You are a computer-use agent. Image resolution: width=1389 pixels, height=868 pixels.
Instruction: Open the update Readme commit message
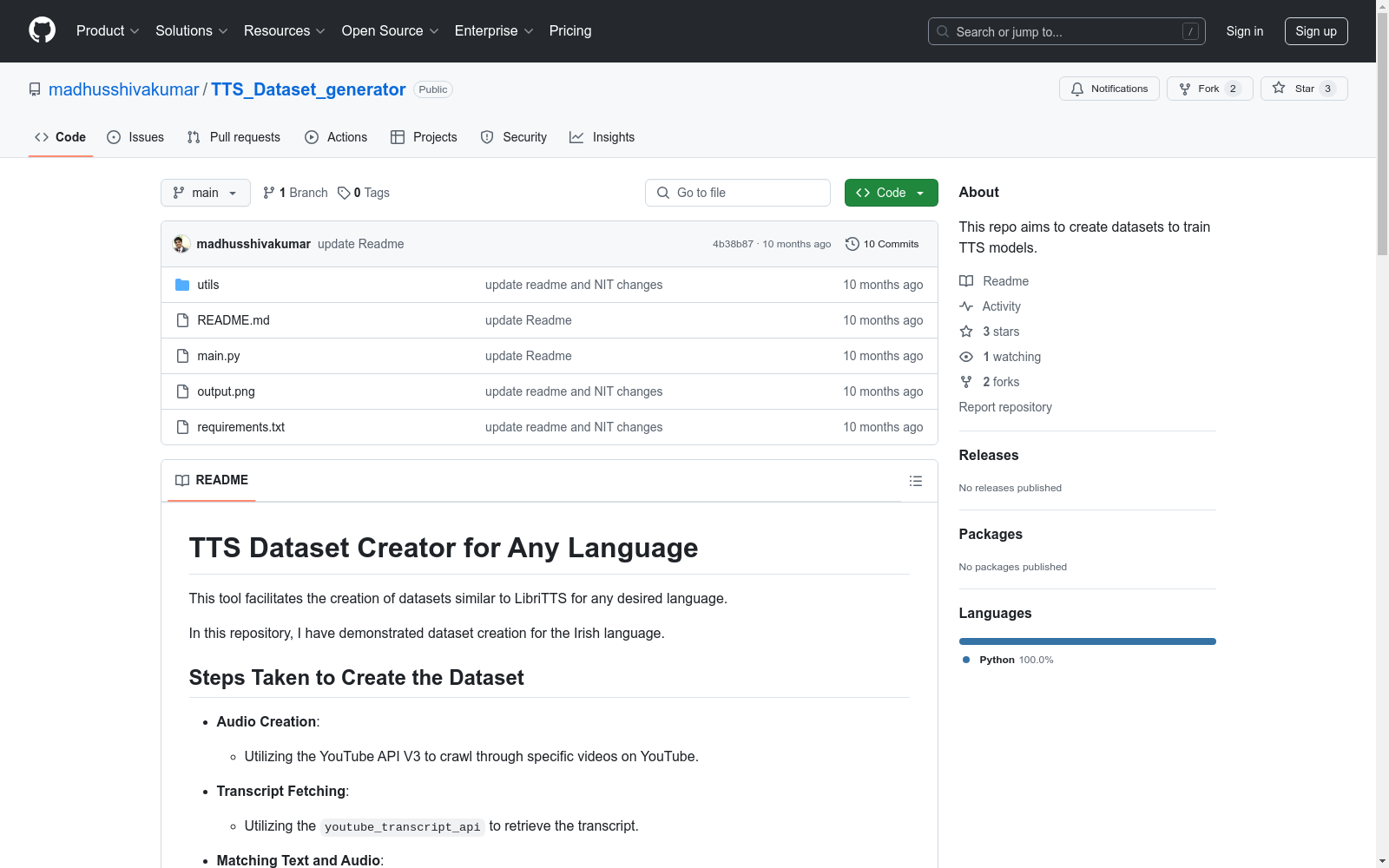(361, 244)
